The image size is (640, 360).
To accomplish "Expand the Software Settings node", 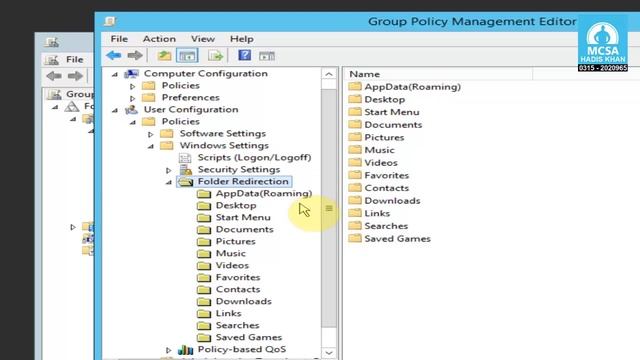I will [x=151, y=134].
